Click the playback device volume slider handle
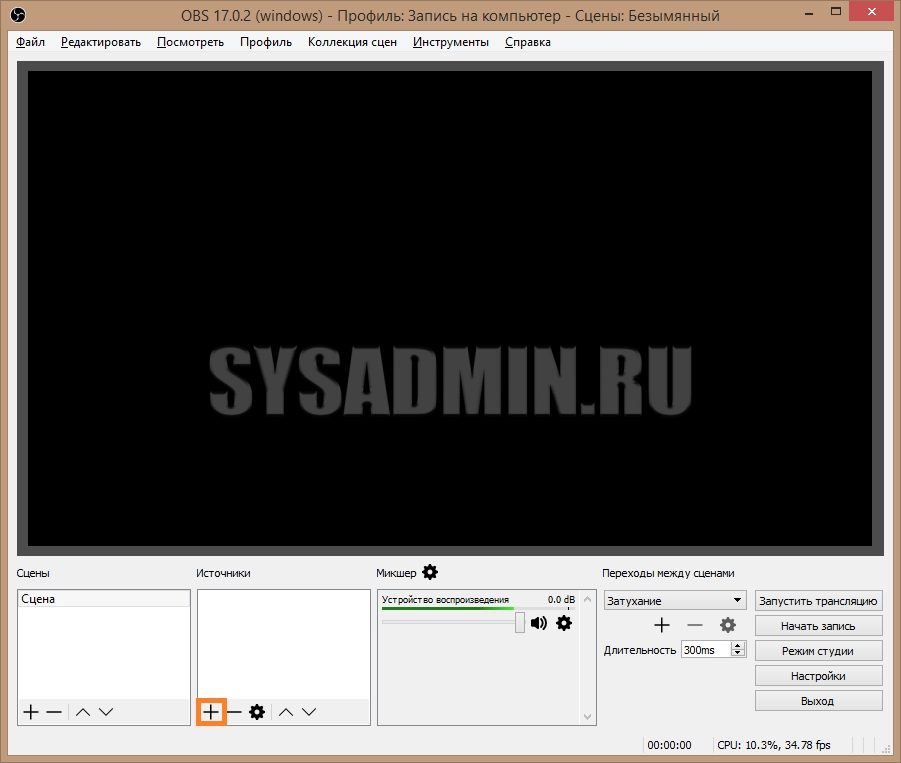Image resolution: width=901 pixels, height=763 pixels. pos(520,623)
